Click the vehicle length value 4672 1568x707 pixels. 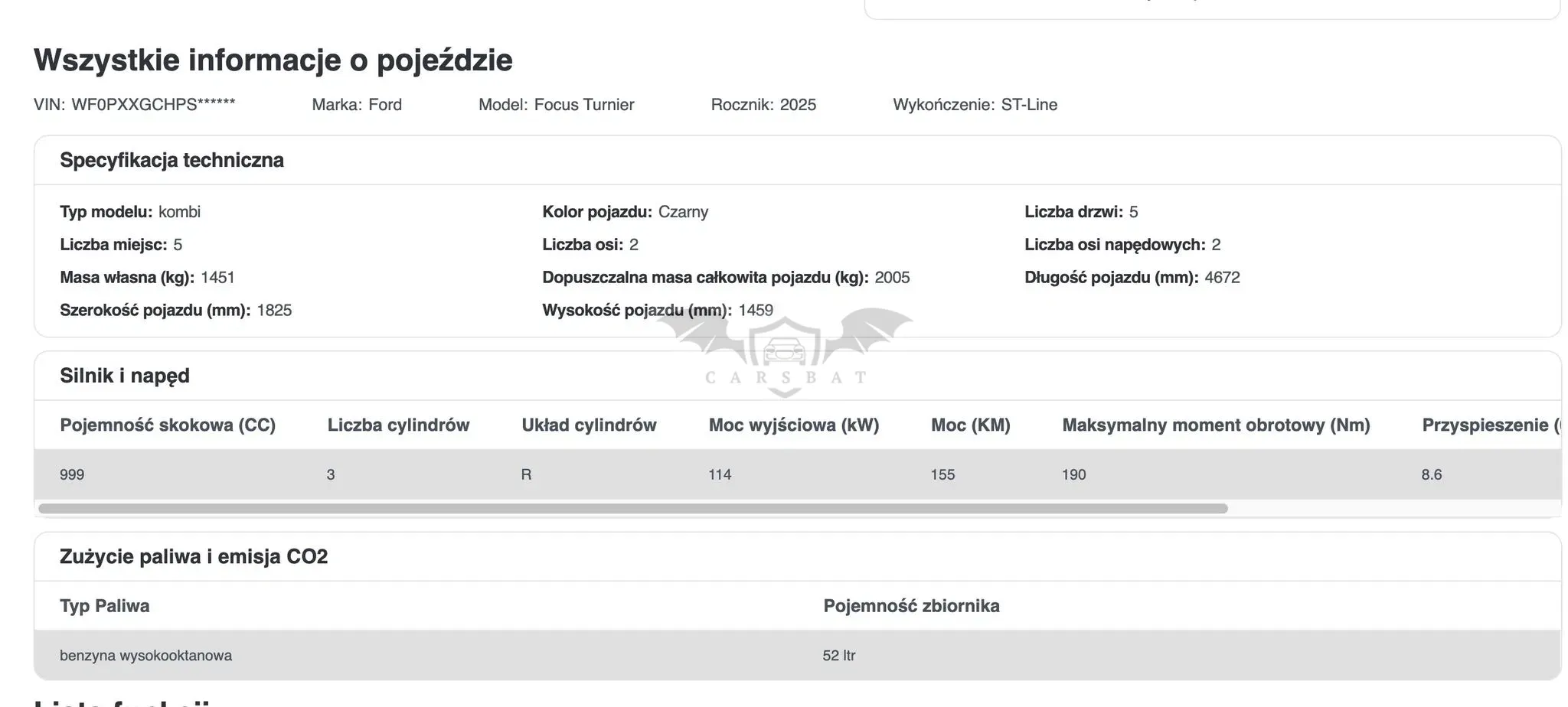(x=1222, y=278)
